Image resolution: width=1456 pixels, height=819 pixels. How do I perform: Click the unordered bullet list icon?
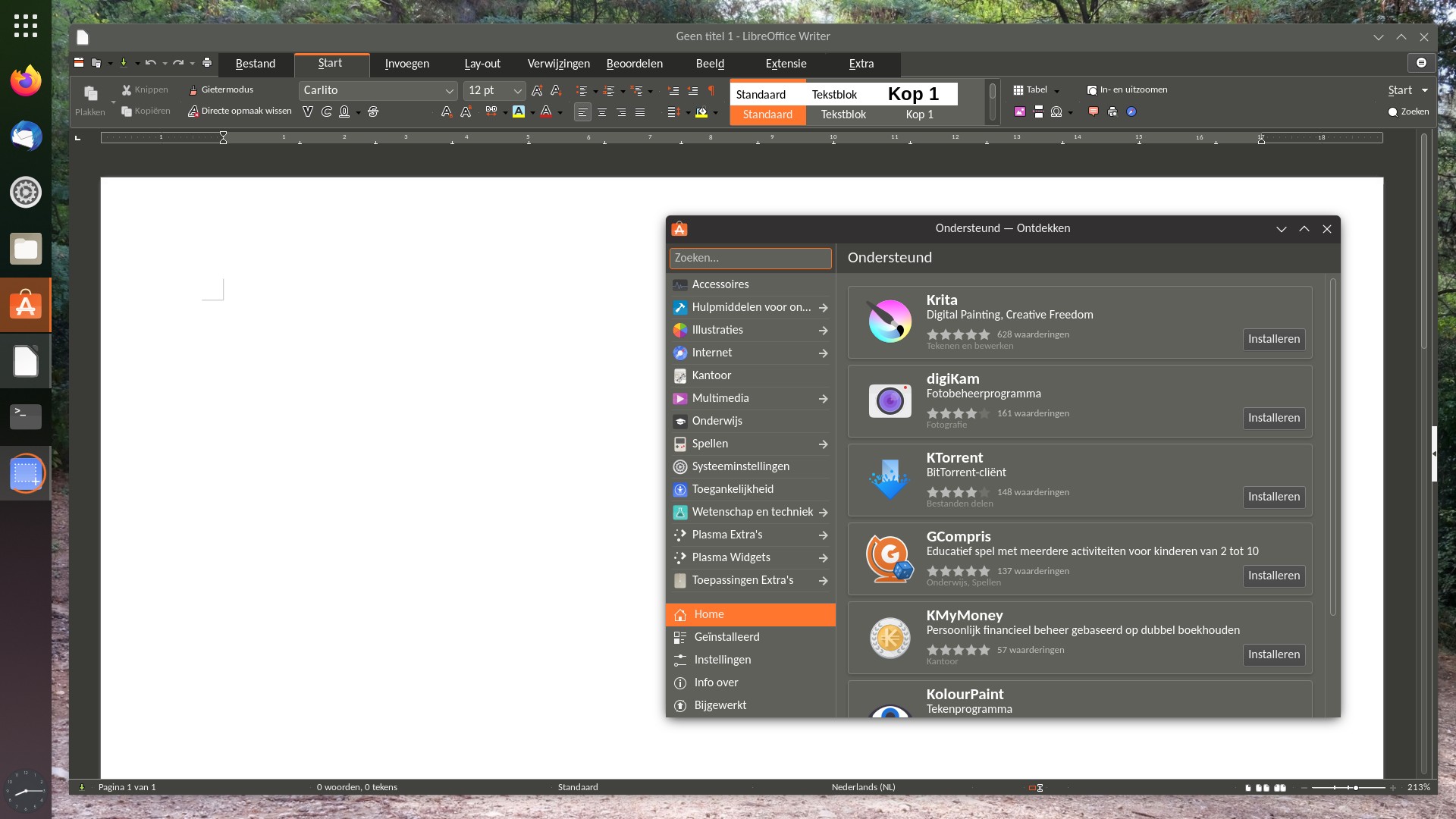[582, 90]
